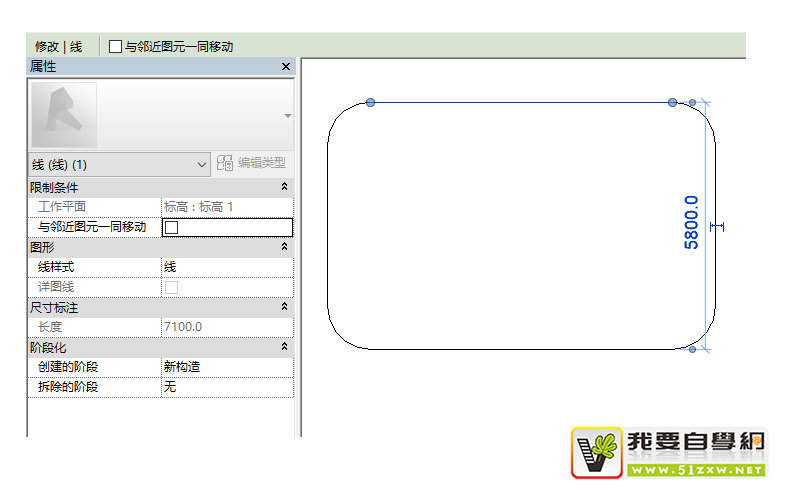Select the line's right endpoint grip
The height and width of the screenshot is (500, 800).
pyautogui.click(x=673, y=102)
